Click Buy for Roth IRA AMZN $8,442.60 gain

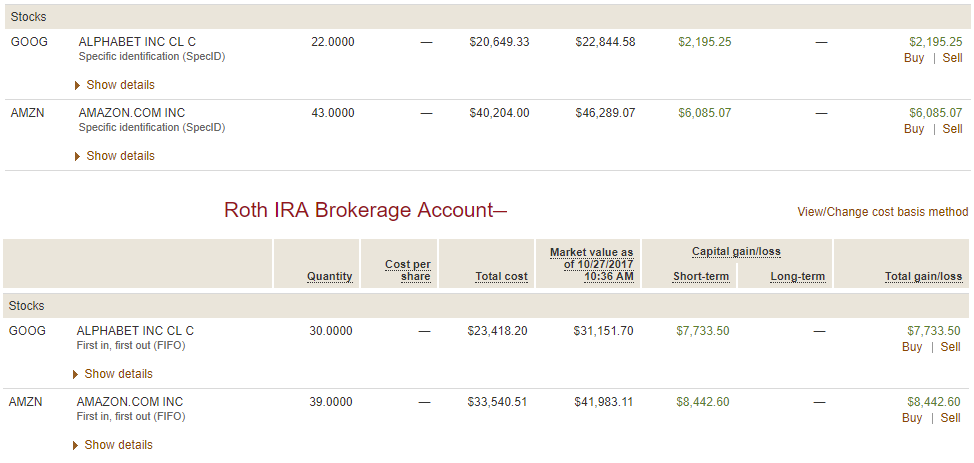(912, 418)
